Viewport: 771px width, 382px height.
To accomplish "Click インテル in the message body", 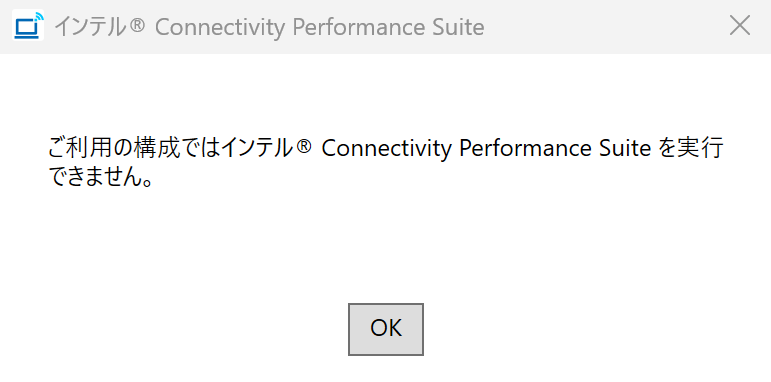I will tap(258, 149).
